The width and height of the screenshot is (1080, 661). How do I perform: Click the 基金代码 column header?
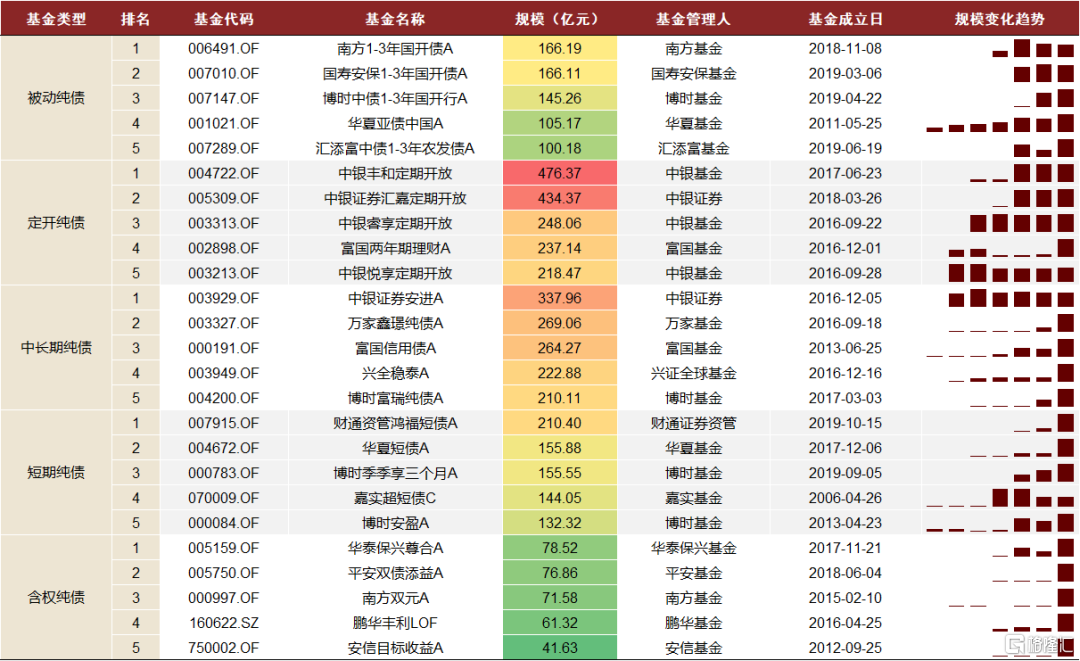pyautogui.click(x=223, y=19)
